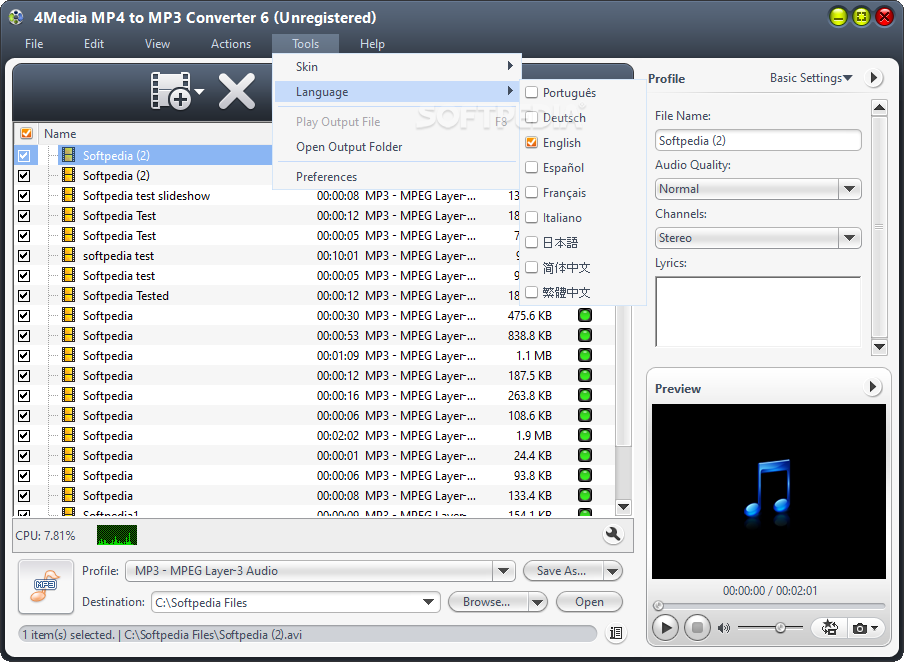Open the snapshot camera dropdown arrow
904x662 pixels.
click(x=875, y=628)
